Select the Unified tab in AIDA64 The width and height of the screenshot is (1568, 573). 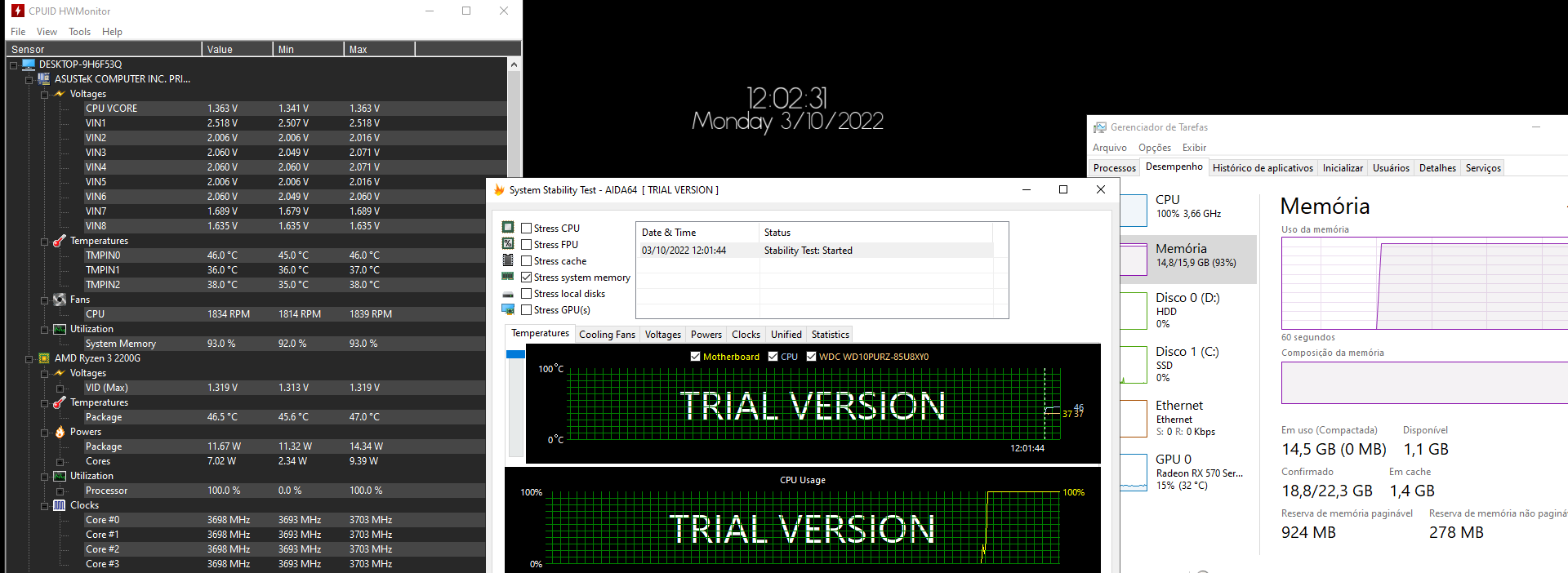click(x=786, y=335)
